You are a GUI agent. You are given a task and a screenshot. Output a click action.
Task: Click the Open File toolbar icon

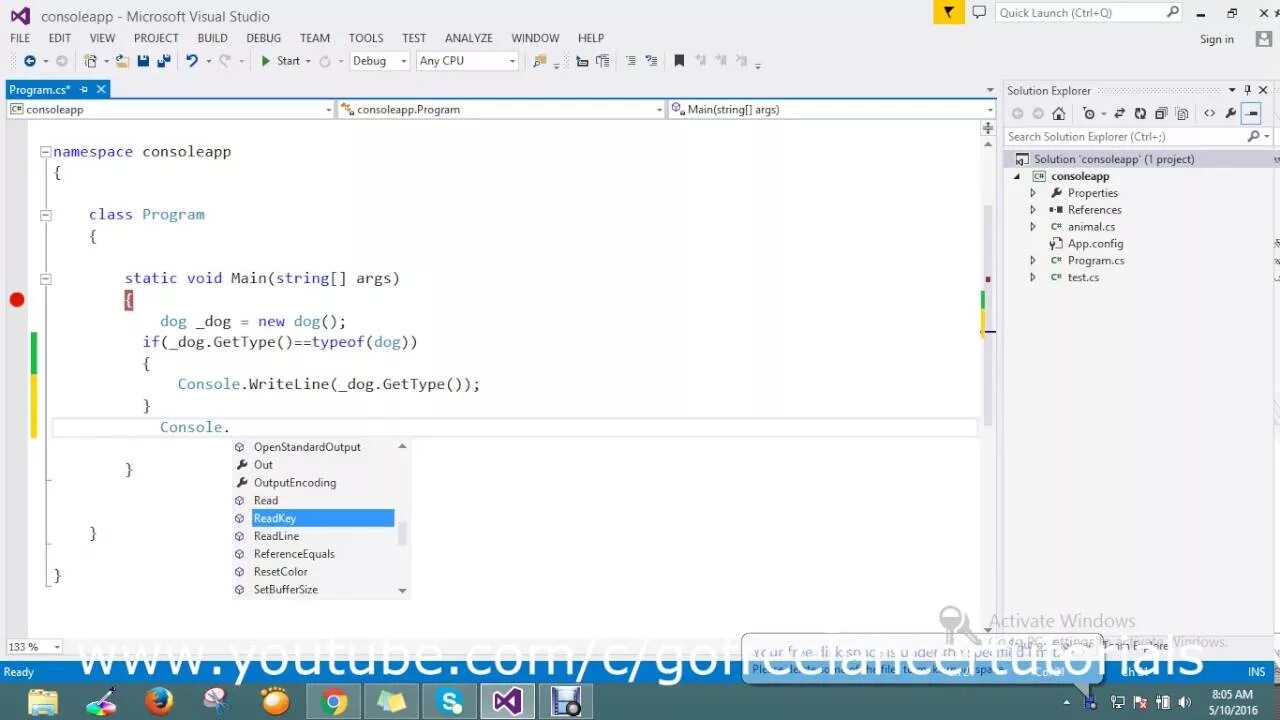[x=122, y=61]
